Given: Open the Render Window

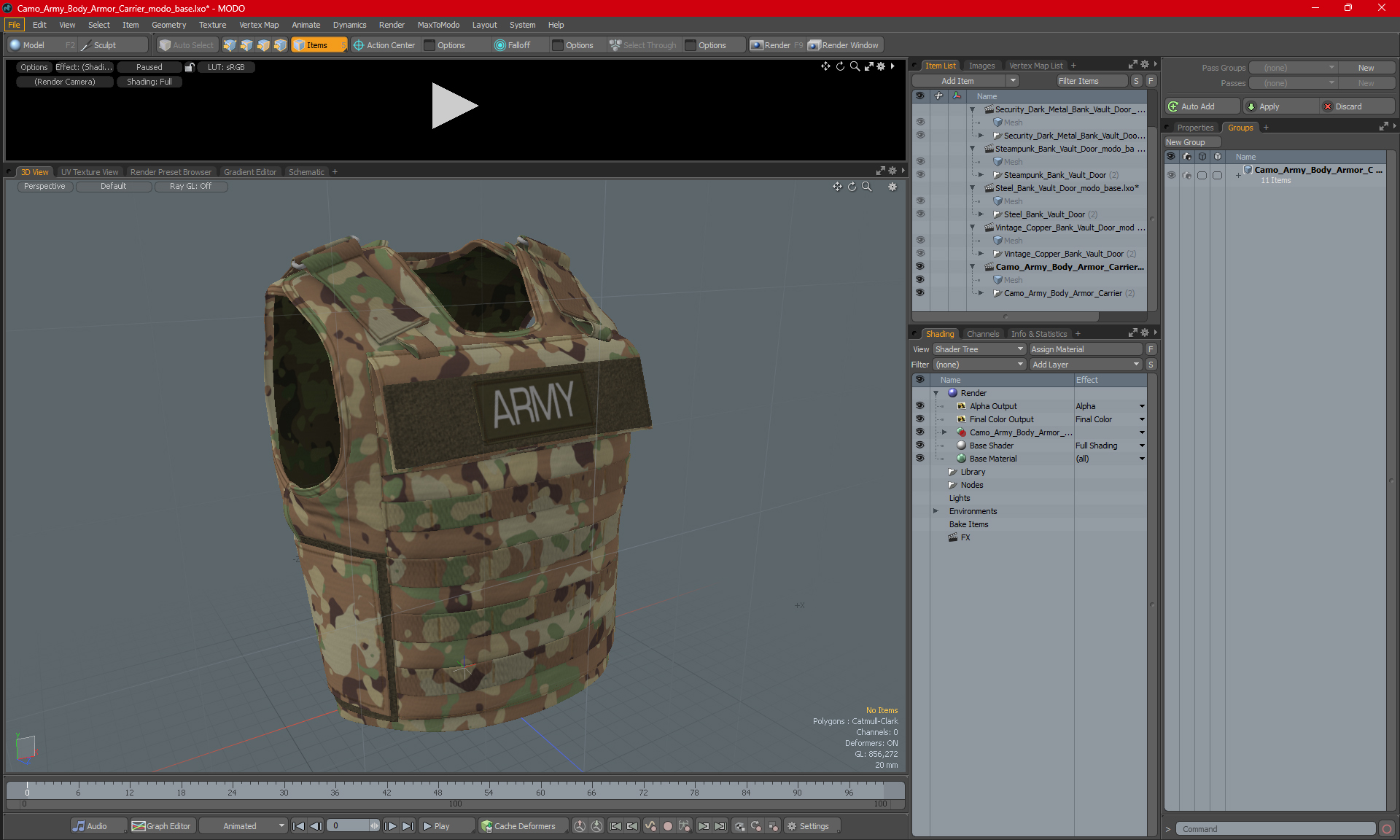Looking at the screenshot, I should [x=844, y=45].
